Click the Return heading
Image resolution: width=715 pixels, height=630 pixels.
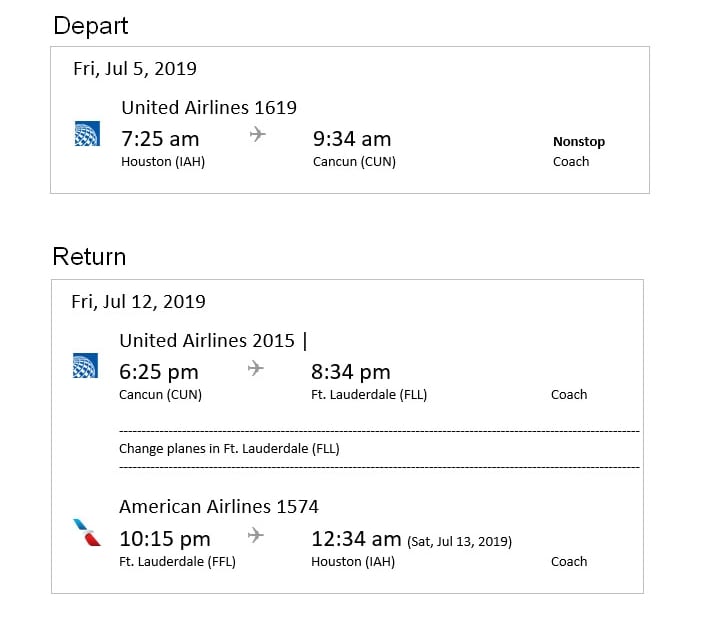[89, 257]
